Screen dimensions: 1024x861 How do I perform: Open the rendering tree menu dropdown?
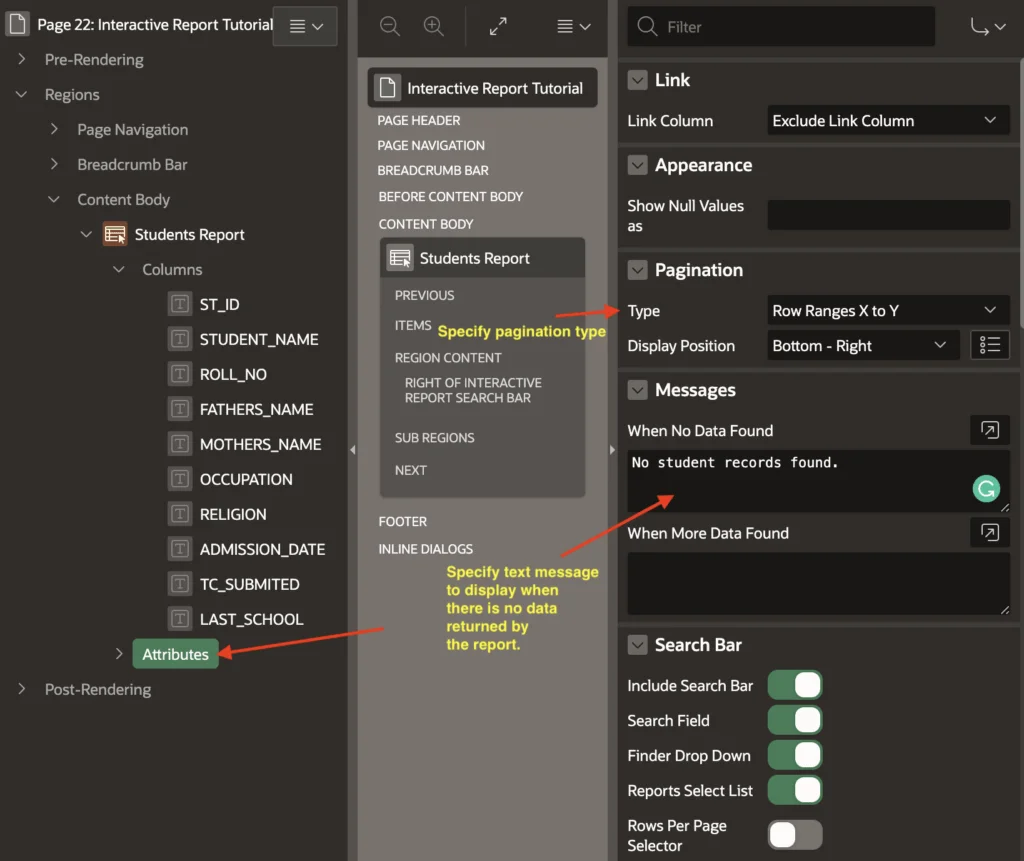306,26
